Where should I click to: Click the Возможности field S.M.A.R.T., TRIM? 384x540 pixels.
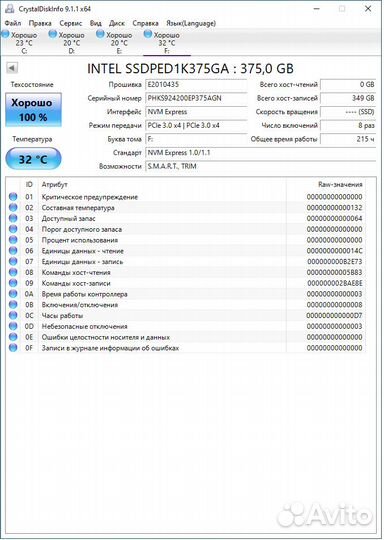(260, 166)
